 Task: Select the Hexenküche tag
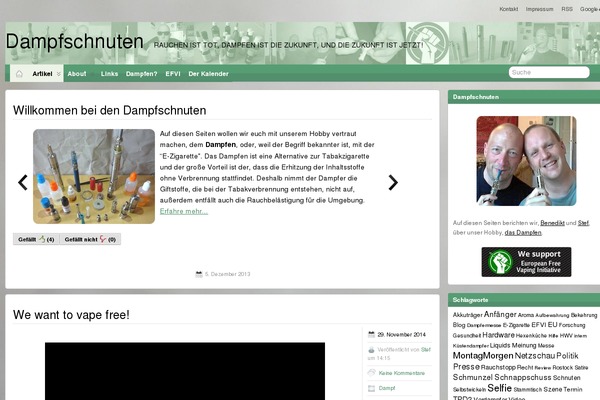point(531,336)
